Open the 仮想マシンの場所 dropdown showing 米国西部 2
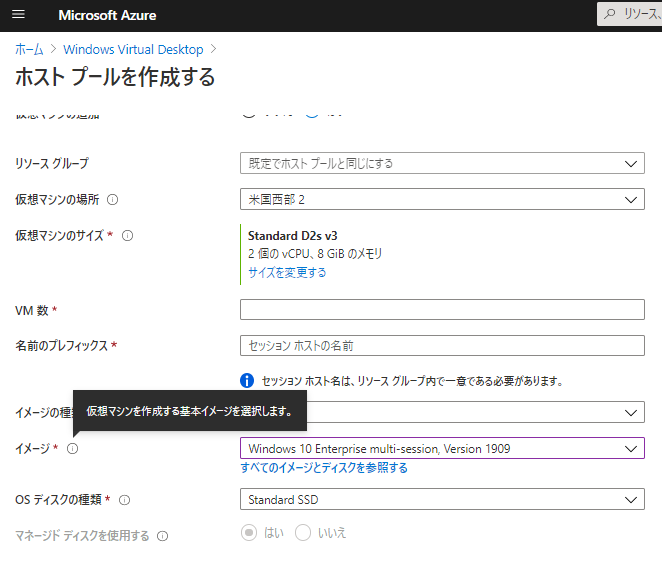 (x=442, y=199)
